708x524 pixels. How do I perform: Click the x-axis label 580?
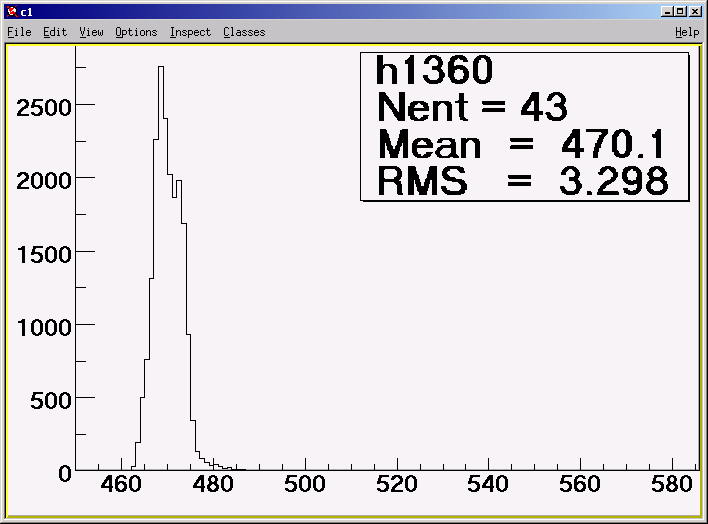coord(672,484)
